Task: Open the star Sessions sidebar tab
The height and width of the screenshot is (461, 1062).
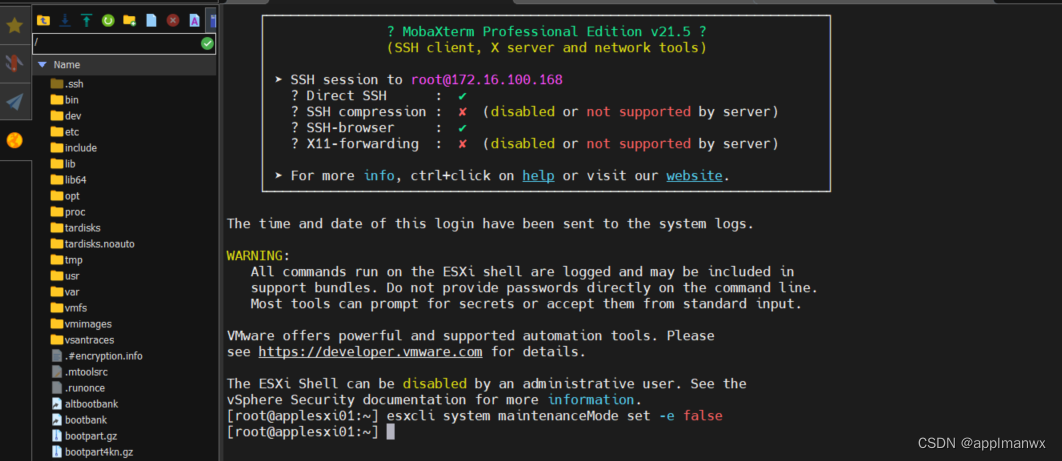Action: pos(15,26)
